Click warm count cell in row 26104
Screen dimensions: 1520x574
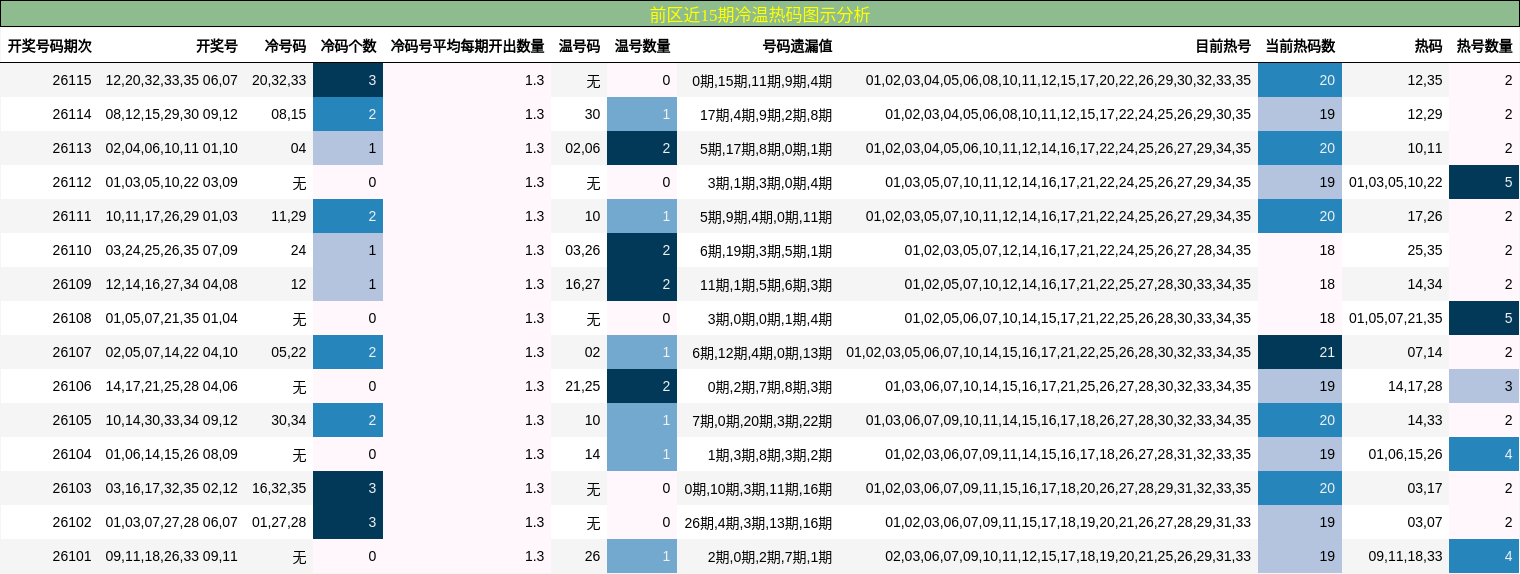tap(642, 454)
